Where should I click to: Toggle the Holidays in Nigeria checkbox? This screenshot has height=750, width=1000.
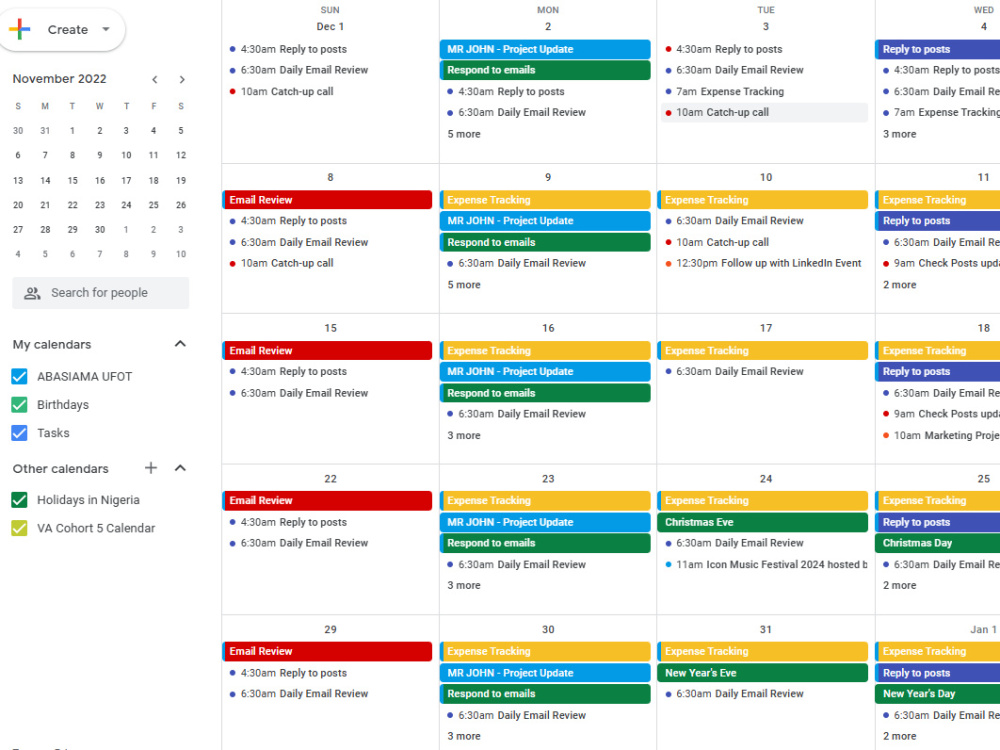[20, 500]
